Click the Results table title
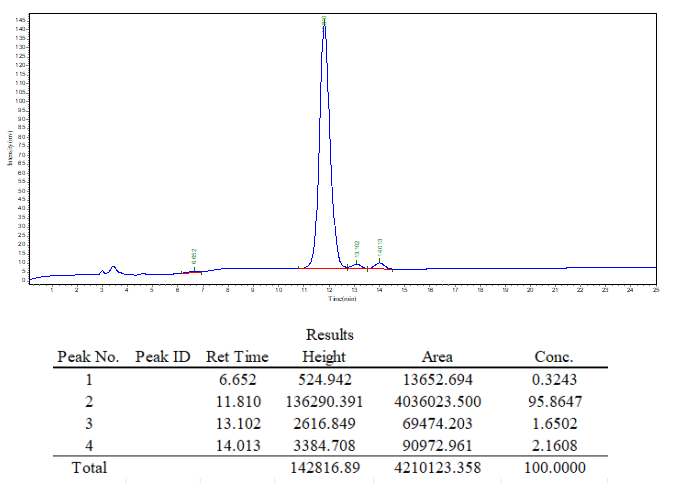686x483 pixels. (x=329, y=335)
